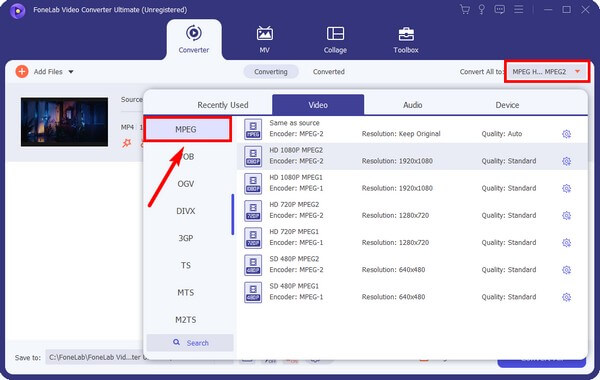This screenshot has width=600, height=380.
Task: Expand the Add Files dropdown arrow
Action: click(x=71, y=72)
